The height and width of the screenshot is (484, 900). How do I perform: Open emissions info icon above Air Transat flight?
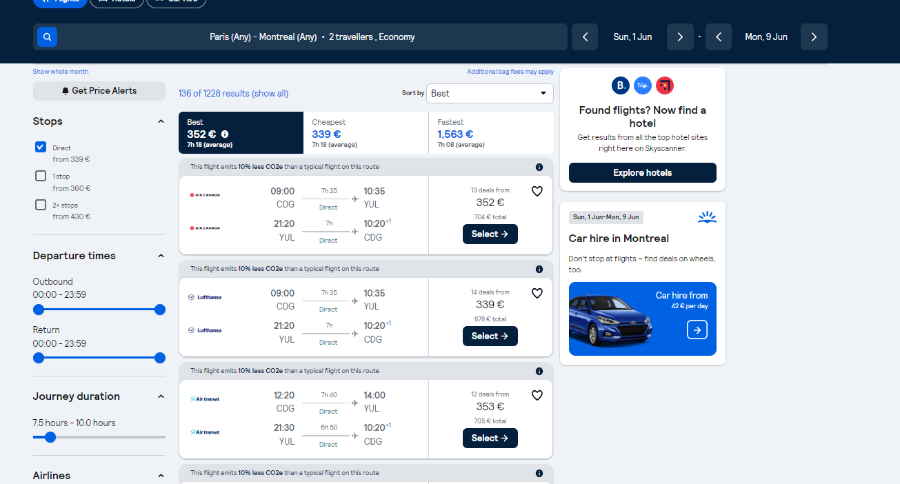[539, 371]
